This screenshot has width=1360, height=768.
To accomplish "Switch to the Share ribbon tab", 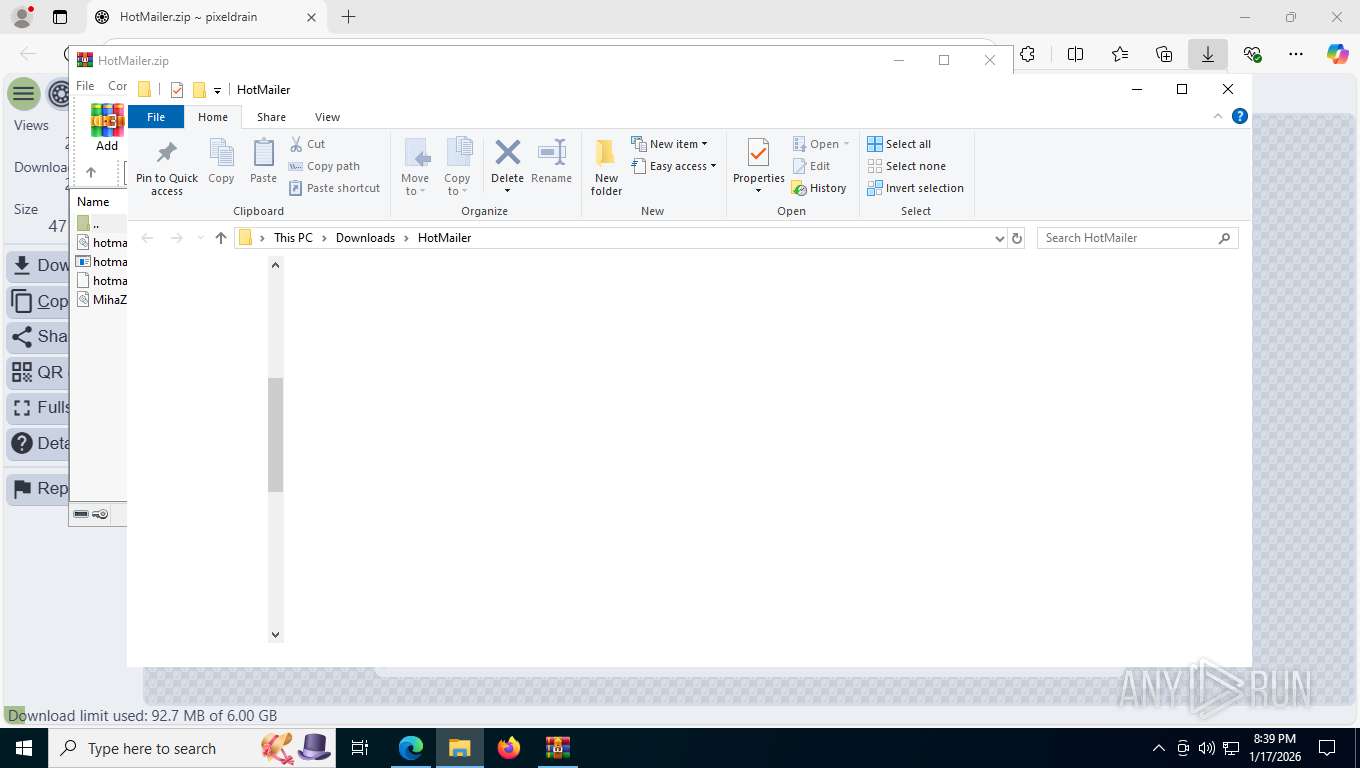I will 271,117.
